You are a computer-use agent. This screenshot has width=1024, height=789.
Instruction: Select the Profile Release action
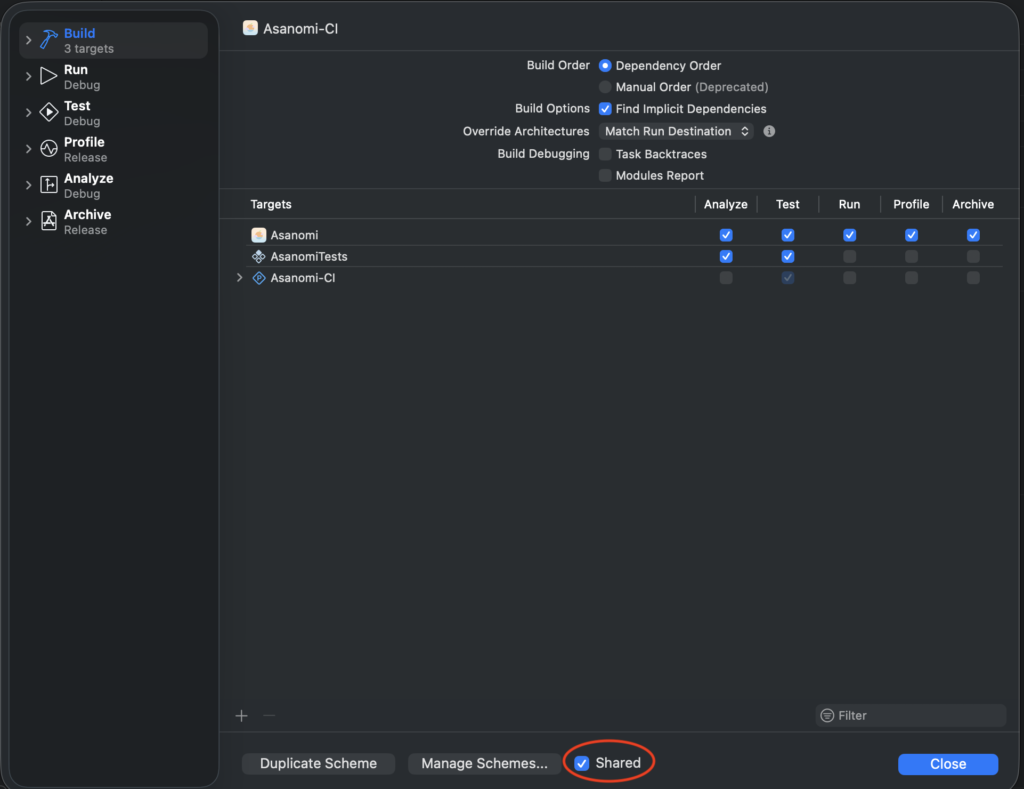pos(85,149)
